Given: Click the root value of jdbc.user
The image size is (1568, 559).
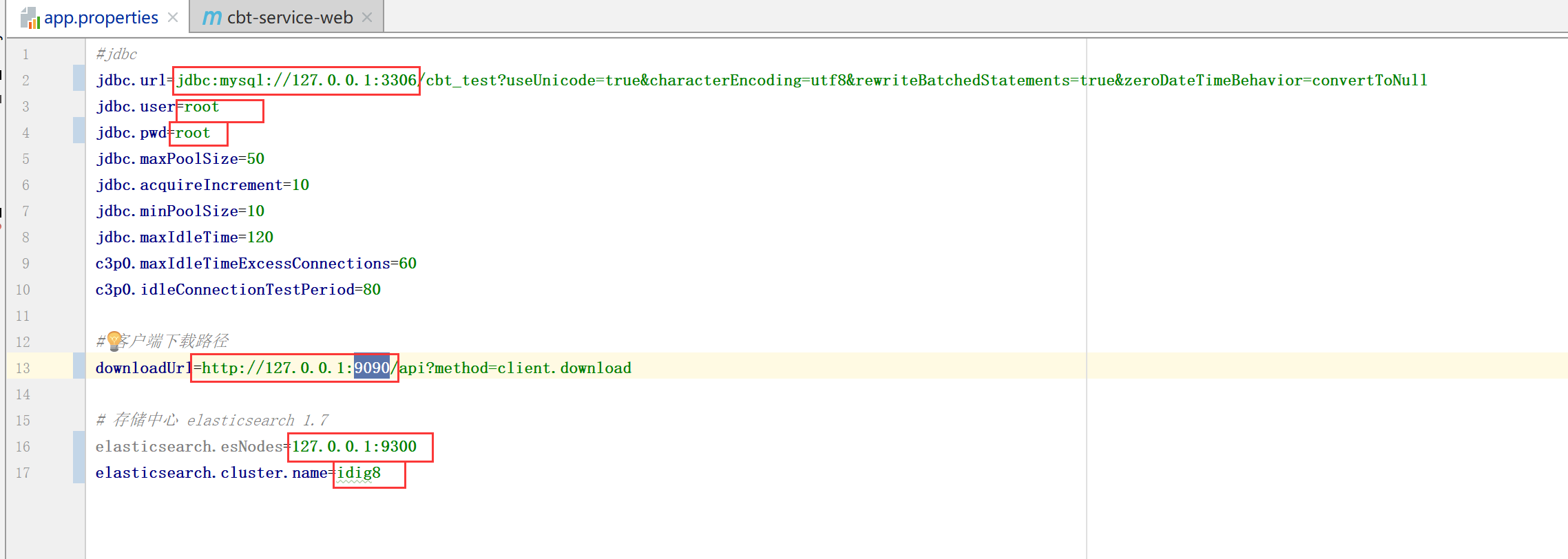Looking at the screenshot, I should tap(202, 107).
